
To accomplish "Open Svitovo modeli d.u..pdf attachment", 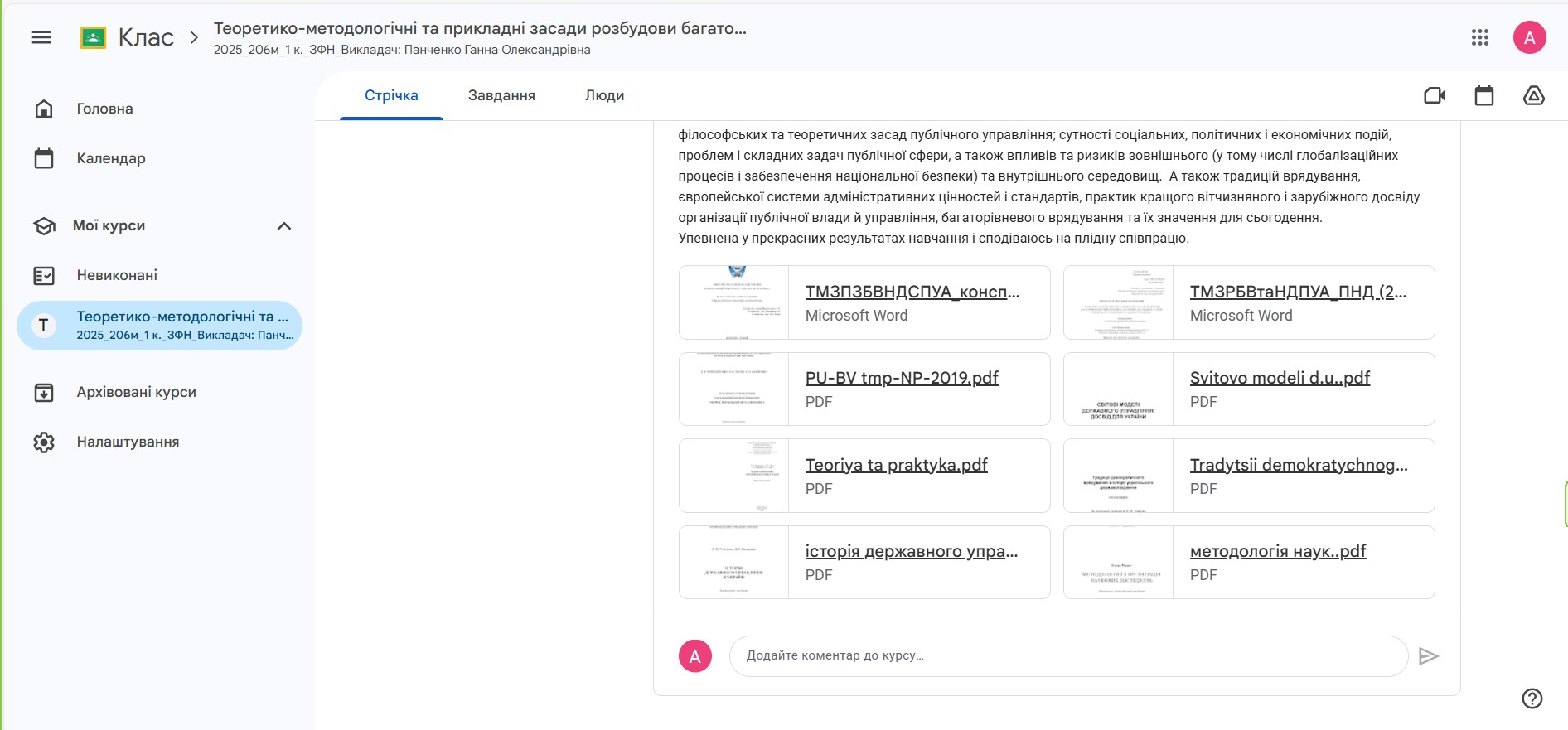I will (1280, 379).
